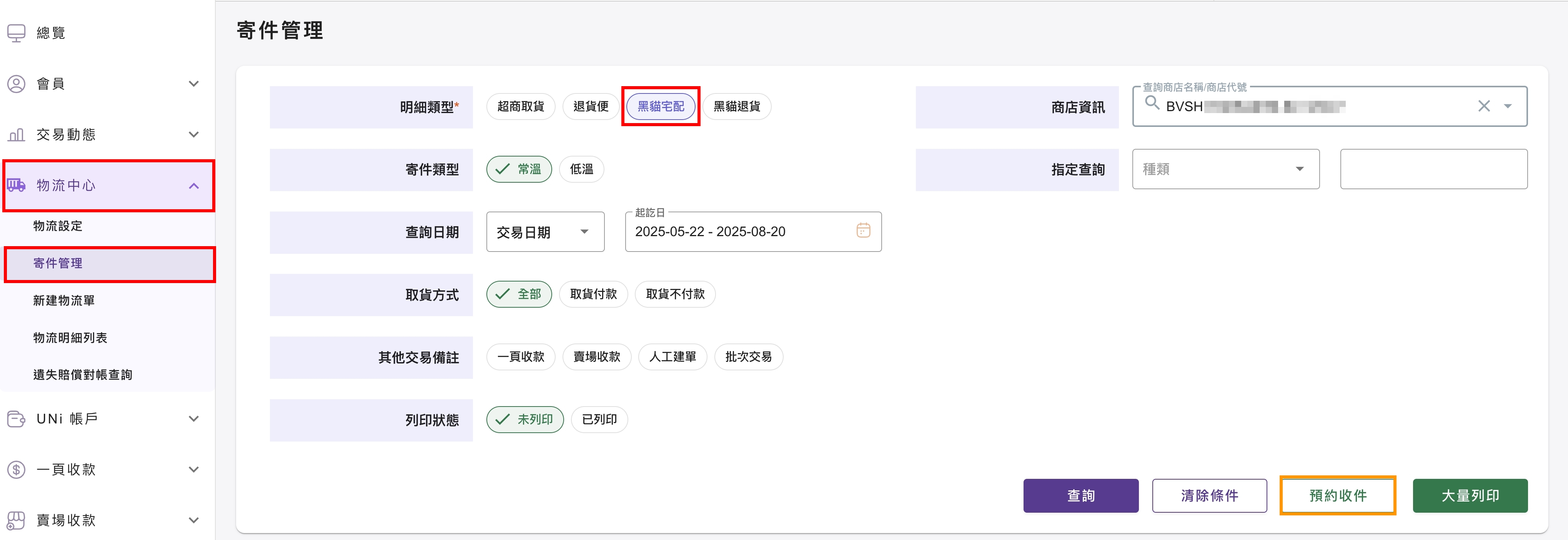Viewport: 1568px width, 540px height.
Task: Click the 物流中心 truck icon
Action: point(17,185)
